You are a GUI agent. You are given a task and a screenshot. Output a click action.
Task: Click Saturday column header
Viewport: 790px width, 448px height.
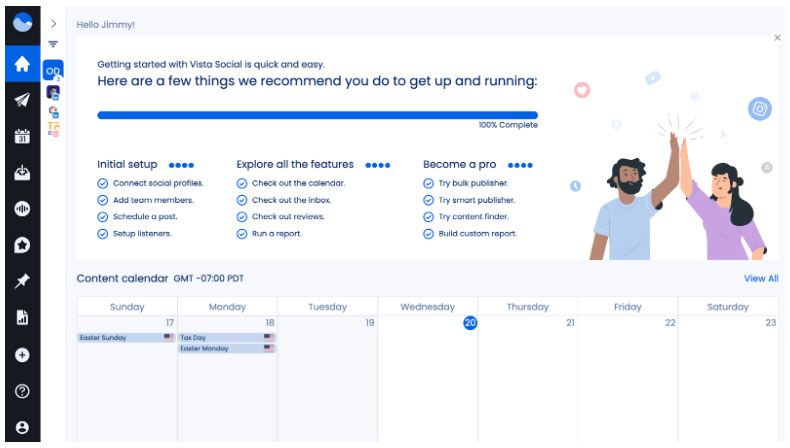pyautogui.click(x=728, y=307)
